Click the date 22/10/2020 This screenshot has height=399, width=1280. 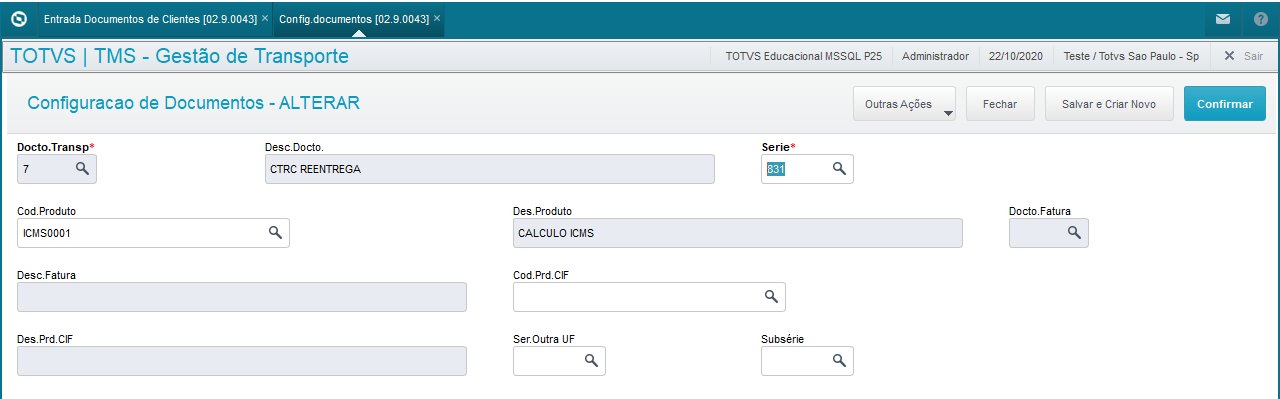tap(1016, 56)
